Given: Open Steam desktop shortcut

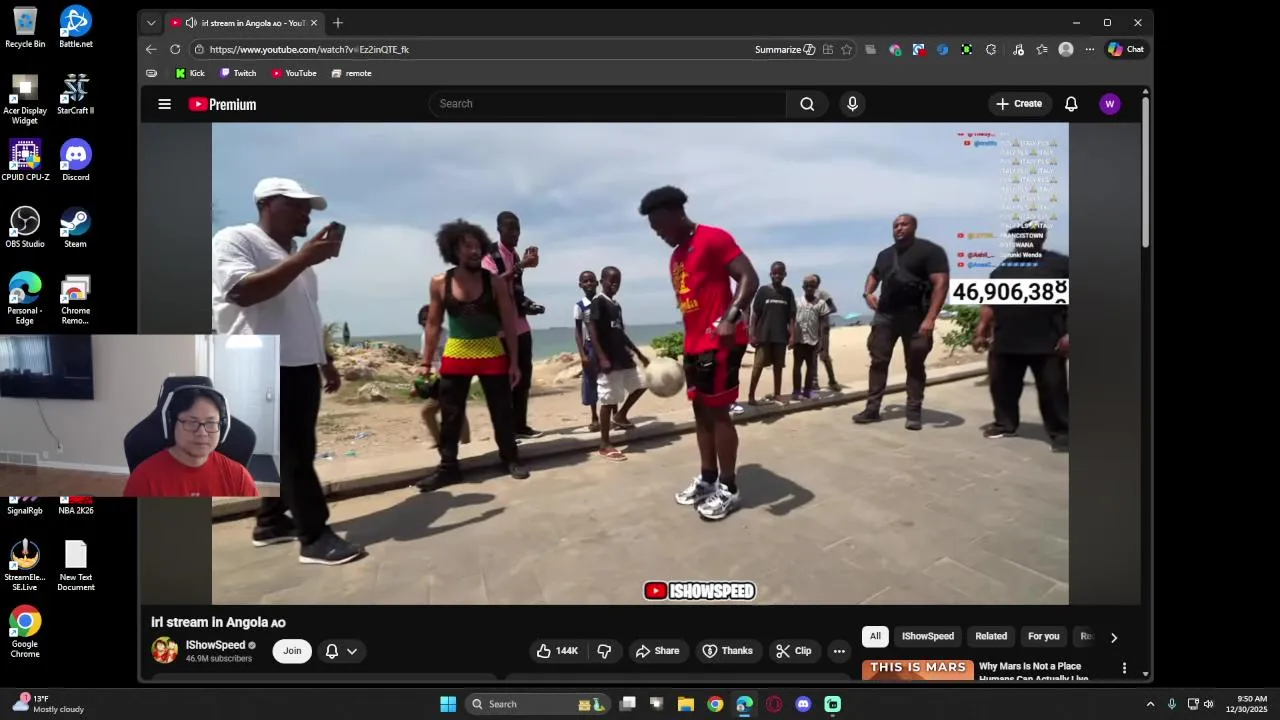Looking at the screenshot, I should [76, 228].
